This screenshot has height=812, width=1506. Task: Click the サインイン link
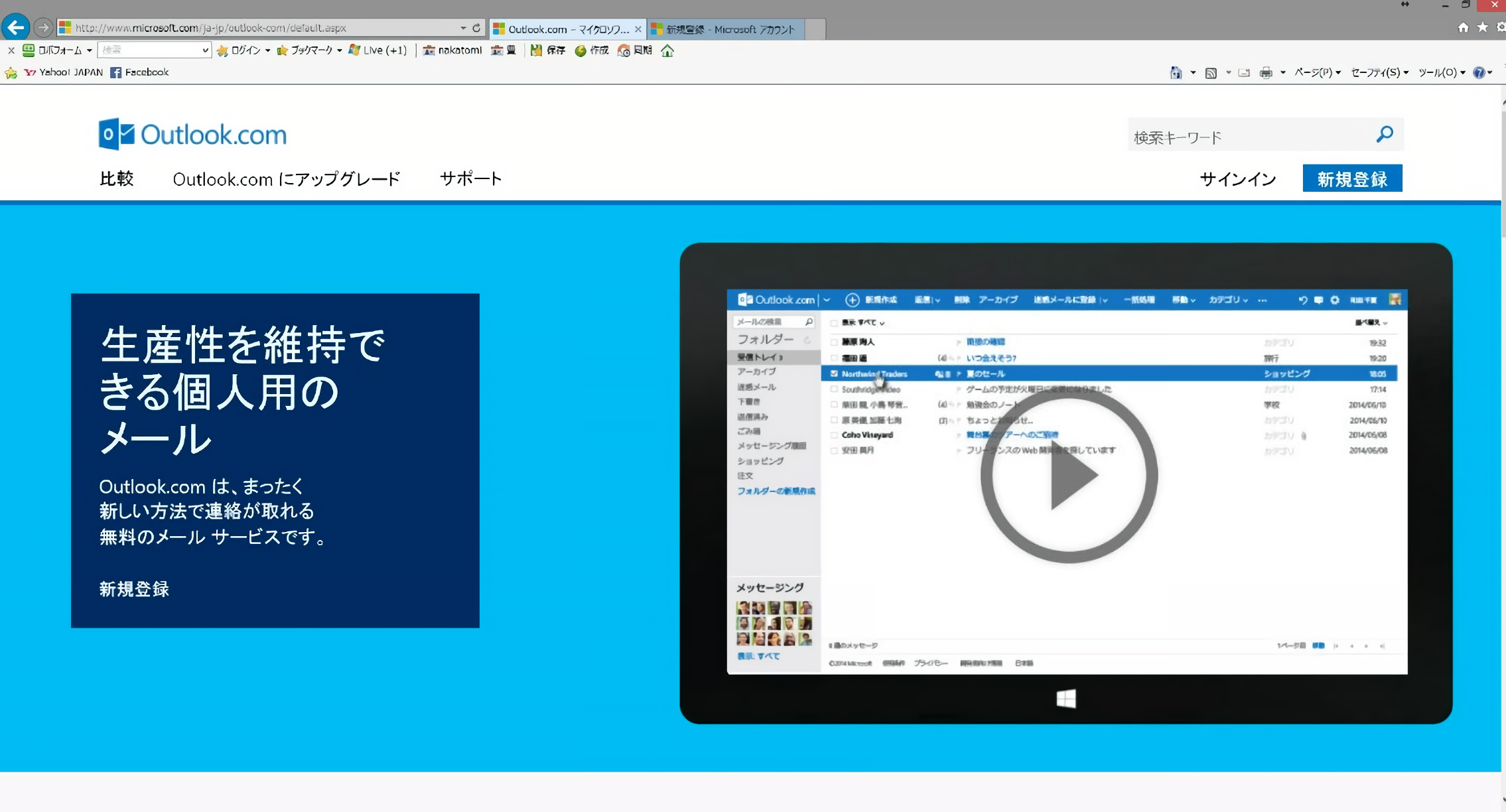1238,179
